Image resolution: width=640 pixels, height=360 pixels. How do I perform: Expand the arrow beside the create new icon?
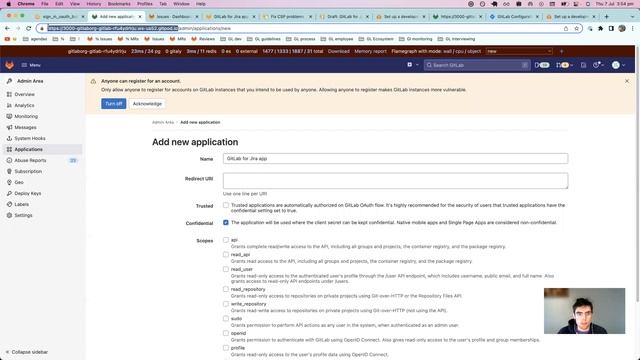coord(417,65)
